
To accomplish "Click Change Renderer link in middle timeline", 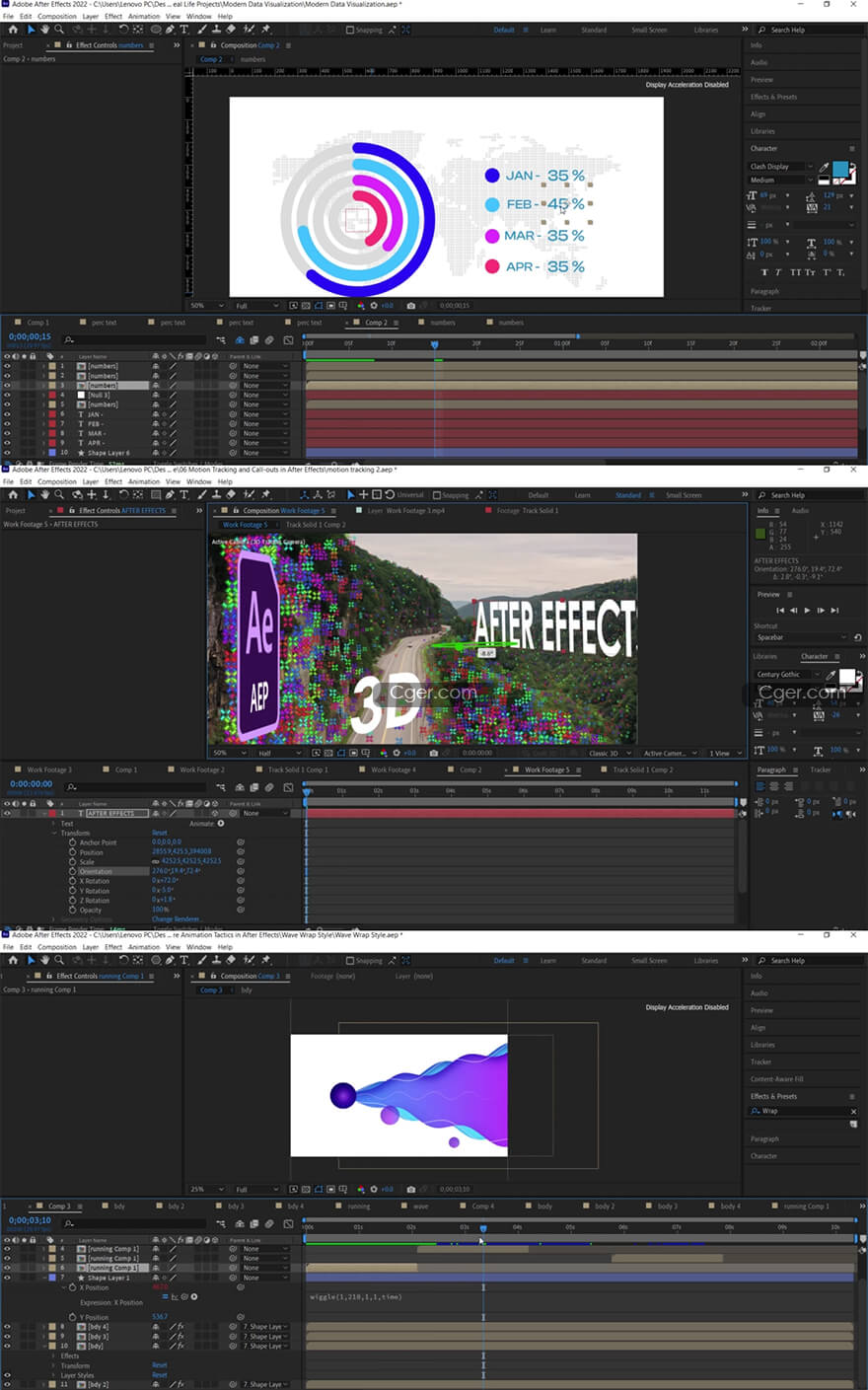I will click(x=176, y=919).
